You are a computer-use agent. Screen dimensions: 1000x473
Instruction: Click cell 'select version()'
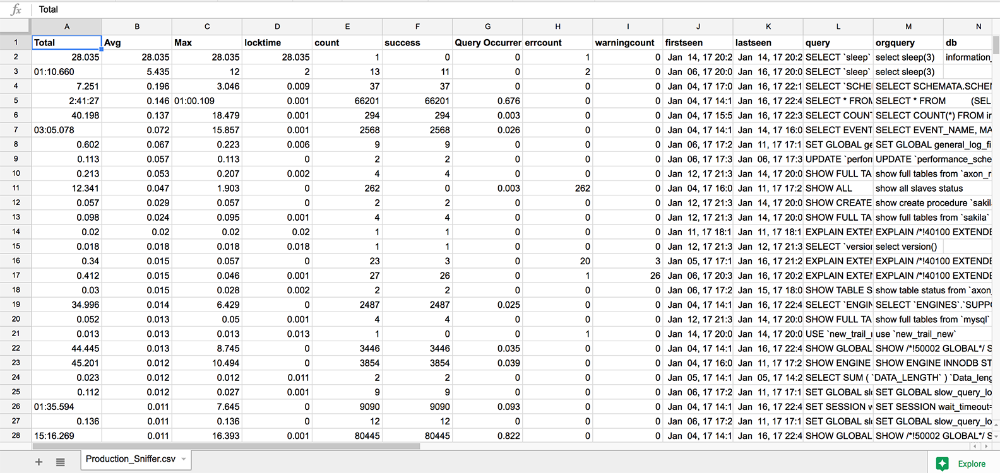(x=908, y=247)
